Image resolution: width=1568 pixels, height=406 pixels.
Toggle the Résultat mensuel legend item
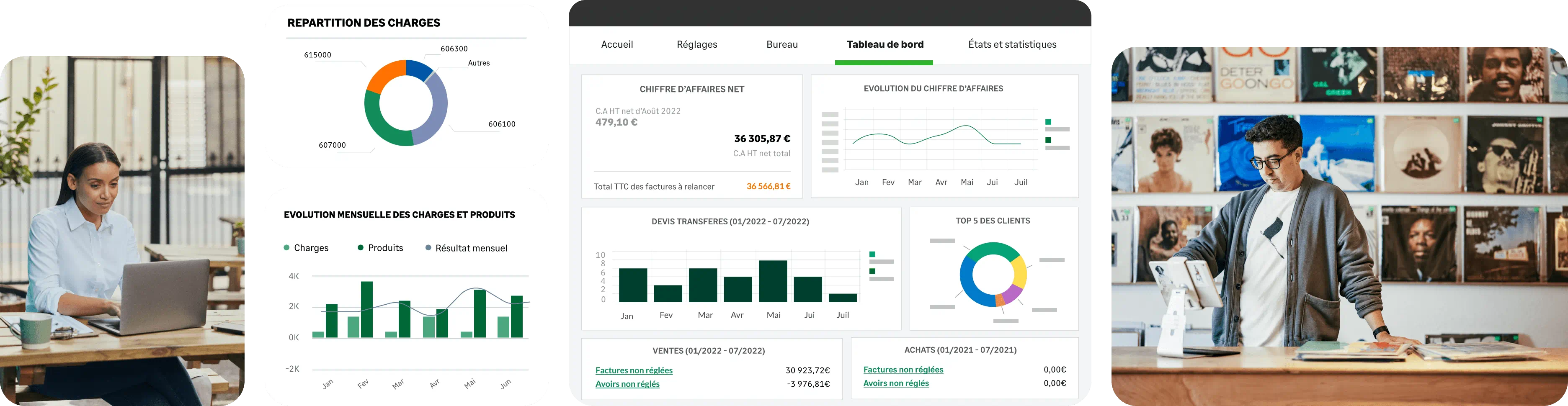tap(466, 248)
